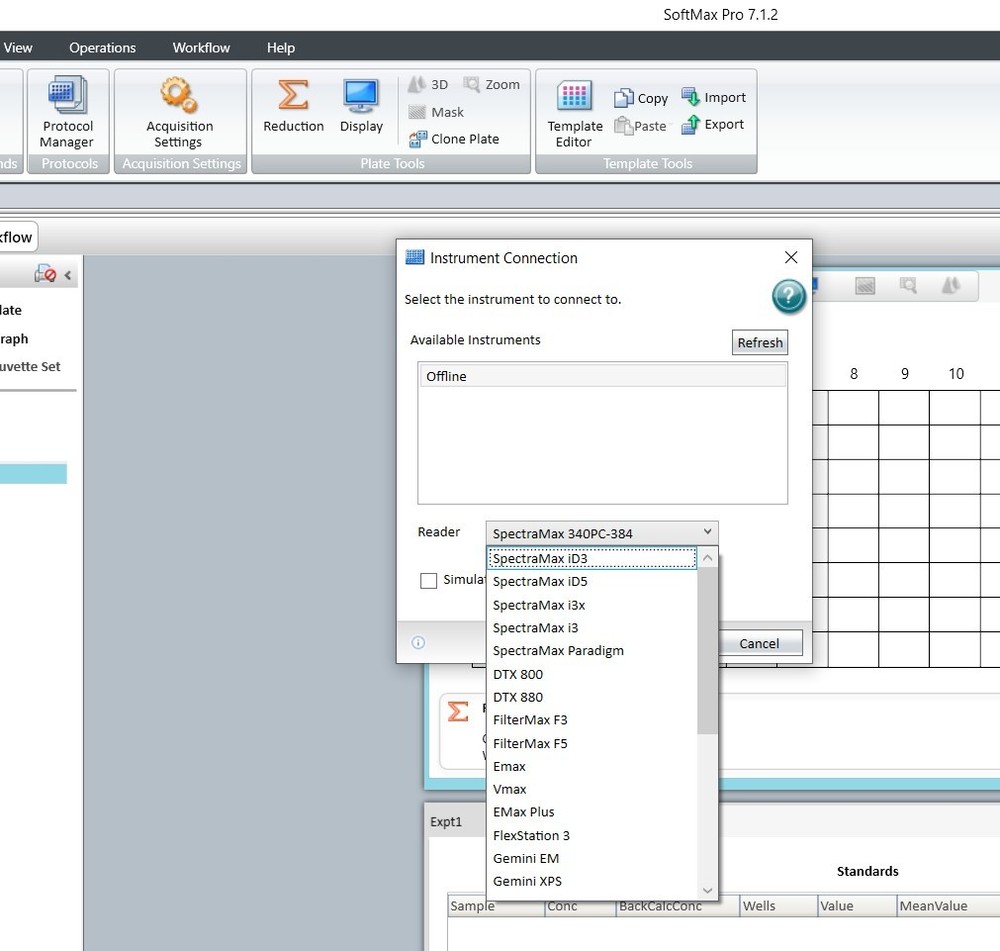
Task: Click the dropdown list scroll down arrow
Action: (707, 890)
